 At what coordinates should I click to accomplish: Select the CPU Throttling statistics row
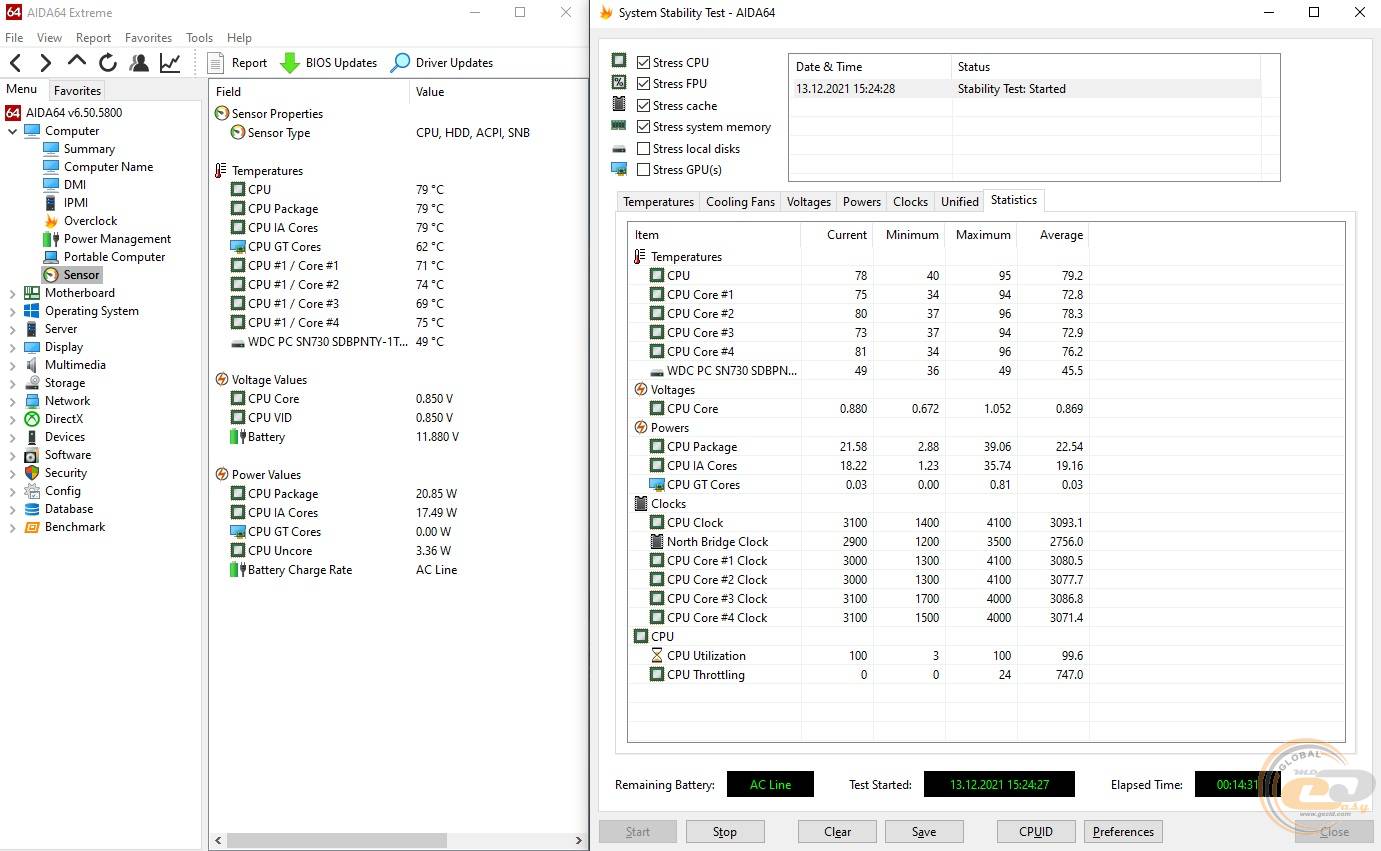click(x=858, y=675)
